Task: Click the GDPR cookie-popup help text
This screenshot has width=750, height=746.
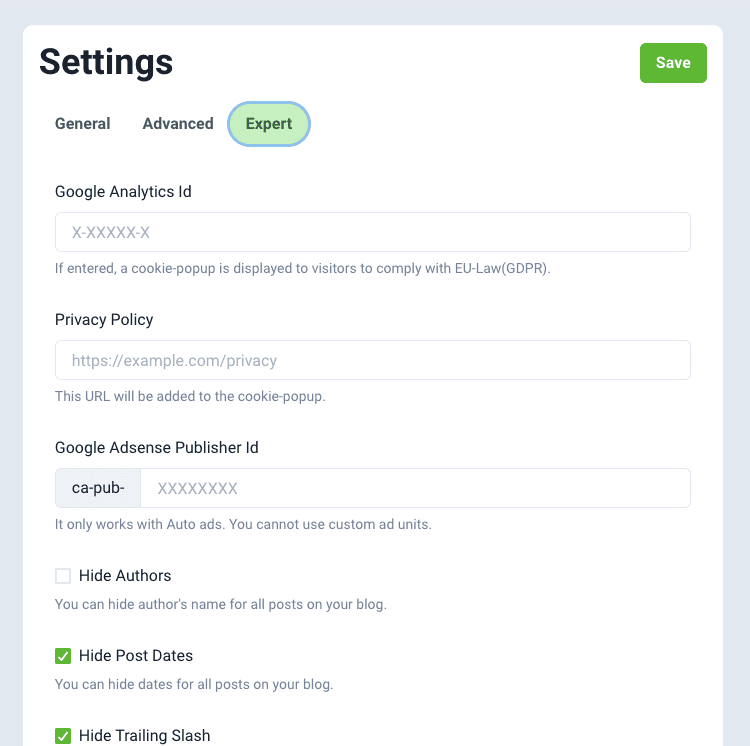Action: (x=303, y=268)
